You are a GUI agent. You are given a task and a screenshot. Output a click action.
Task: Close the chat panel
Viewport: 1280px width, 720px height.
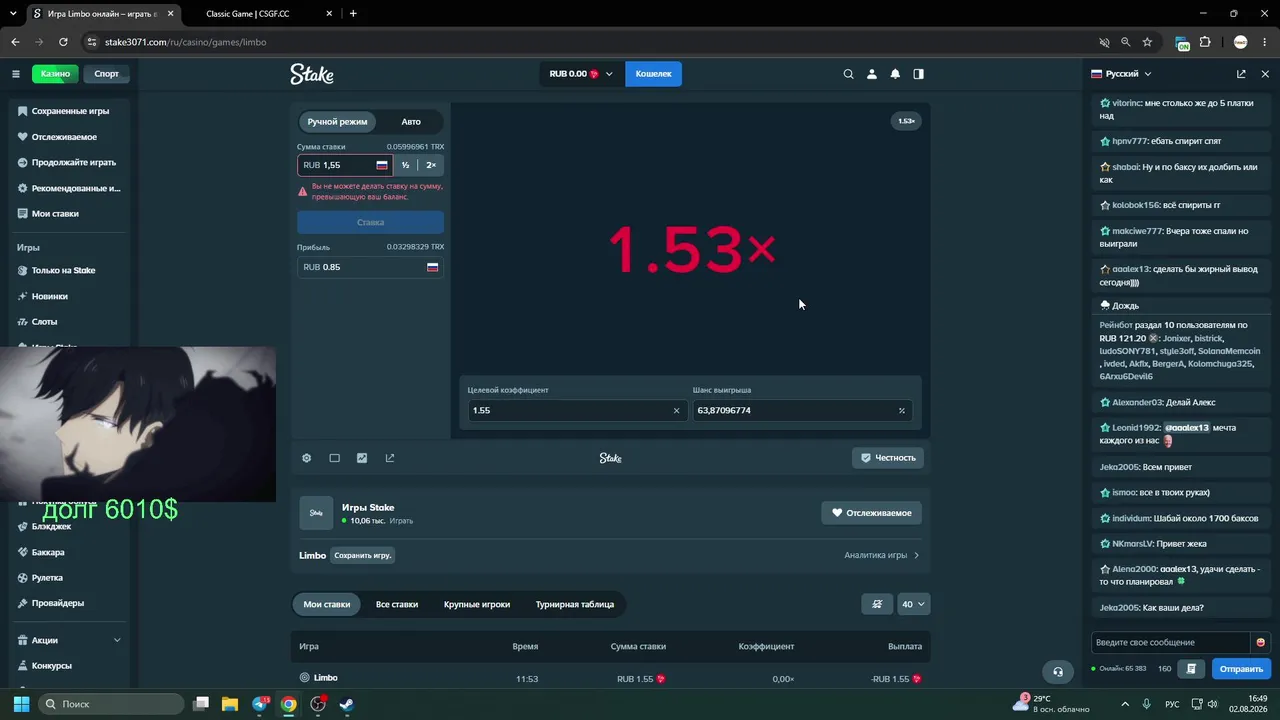[1265, 74]
